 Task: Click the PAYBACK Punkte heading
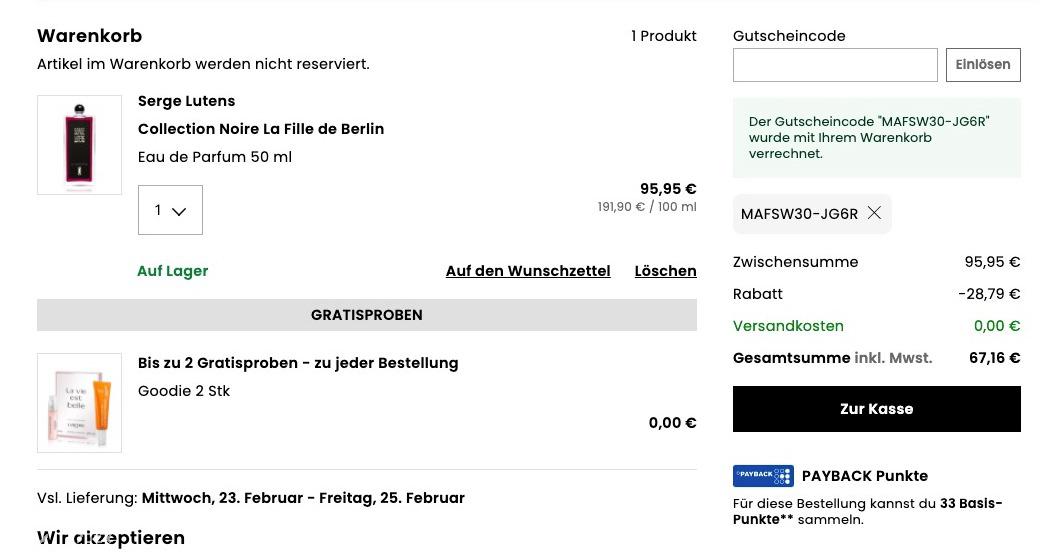(865, 476)
